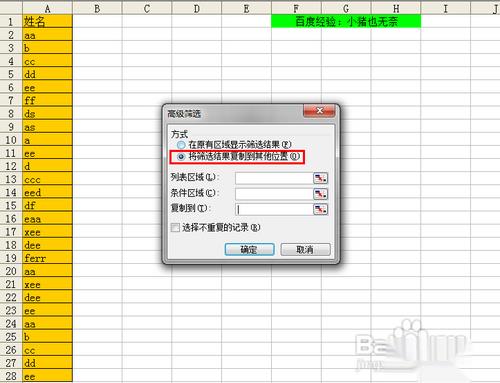Click cell A10 containing a
Viewport: 500px width, 383px height.
click(x=47, y=140)
